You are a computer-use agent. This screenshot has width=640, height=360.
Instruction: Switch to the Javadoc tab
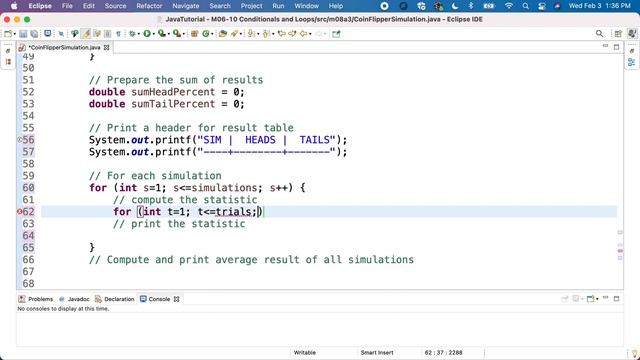point(74,299)
